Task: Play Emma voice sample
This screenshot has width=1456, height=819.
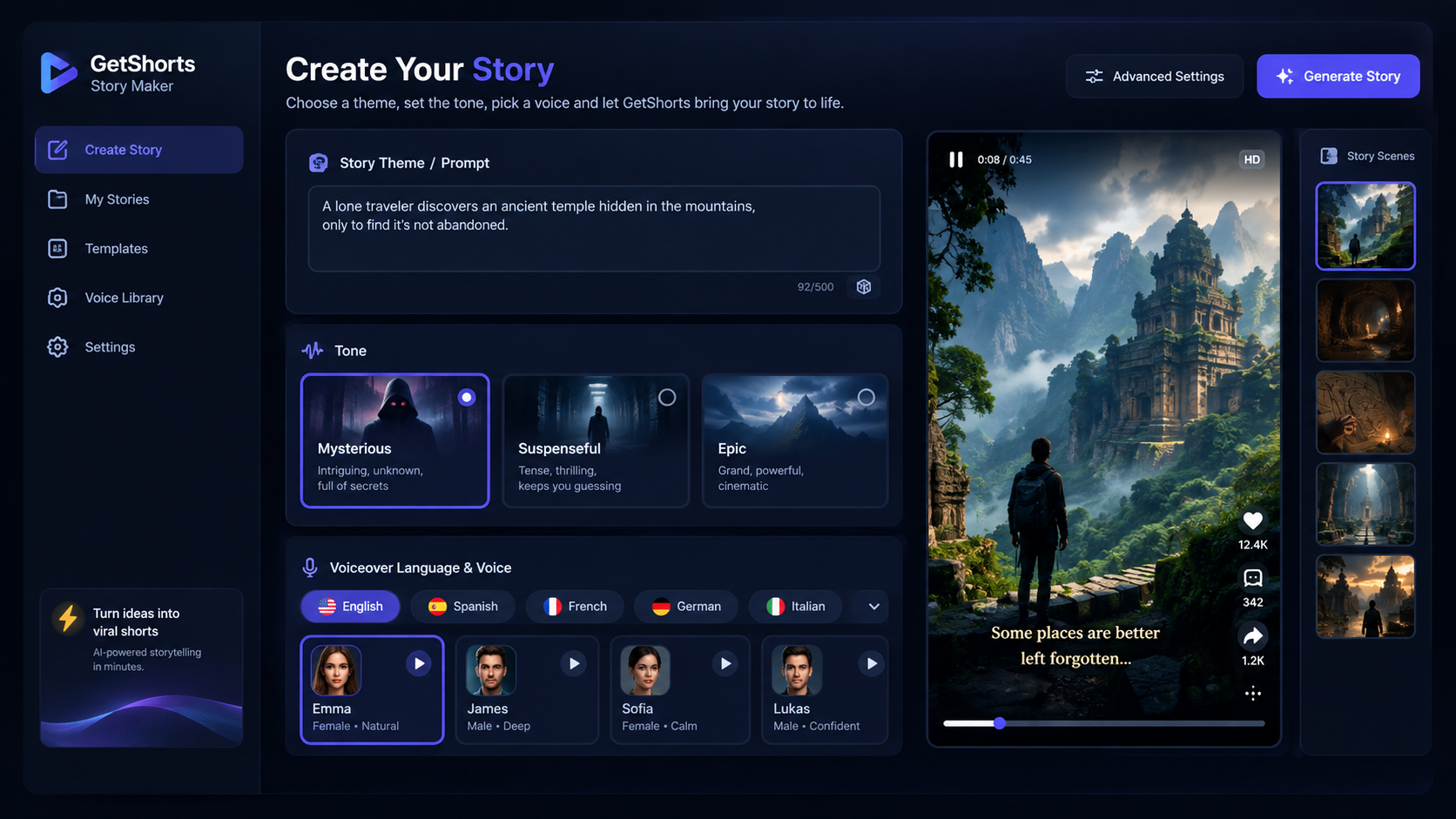Action: [419, 663]
